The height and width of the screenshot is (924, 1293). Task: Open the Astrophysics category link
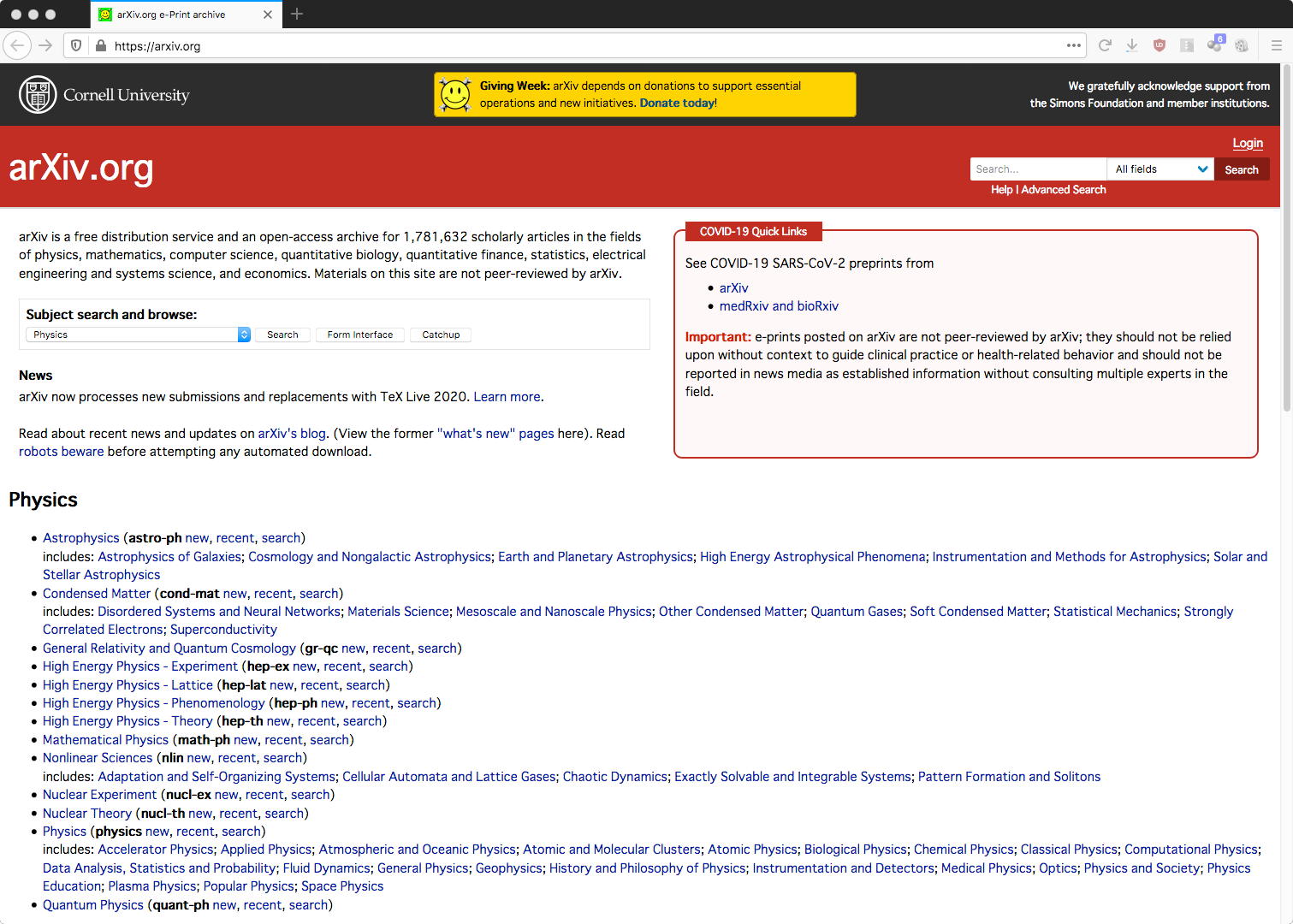[x=81, y=538]
